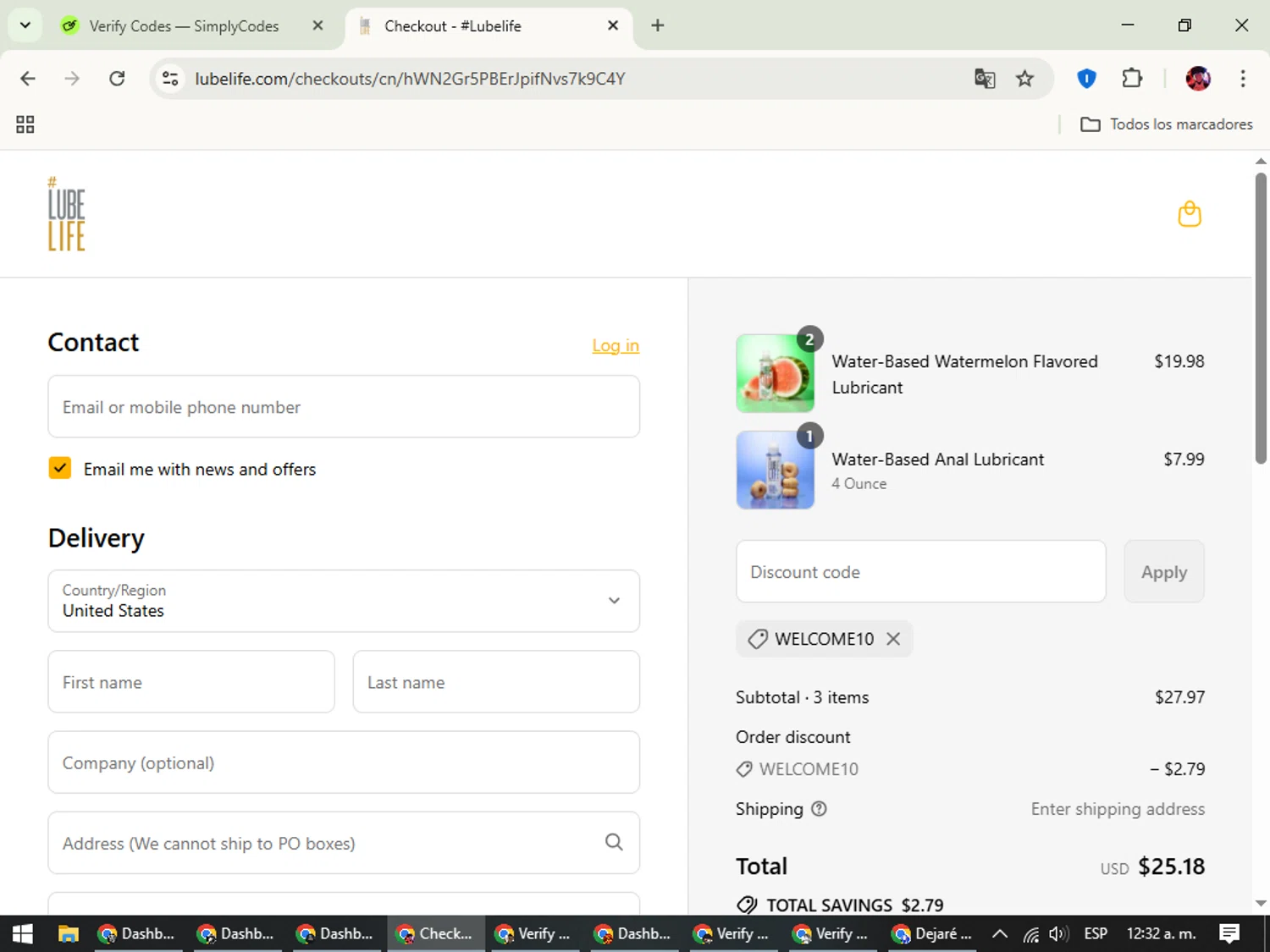Switch to the Dejaré taskbar window
This screenshot has width=1270, height=952.
(x=932, y=933)
